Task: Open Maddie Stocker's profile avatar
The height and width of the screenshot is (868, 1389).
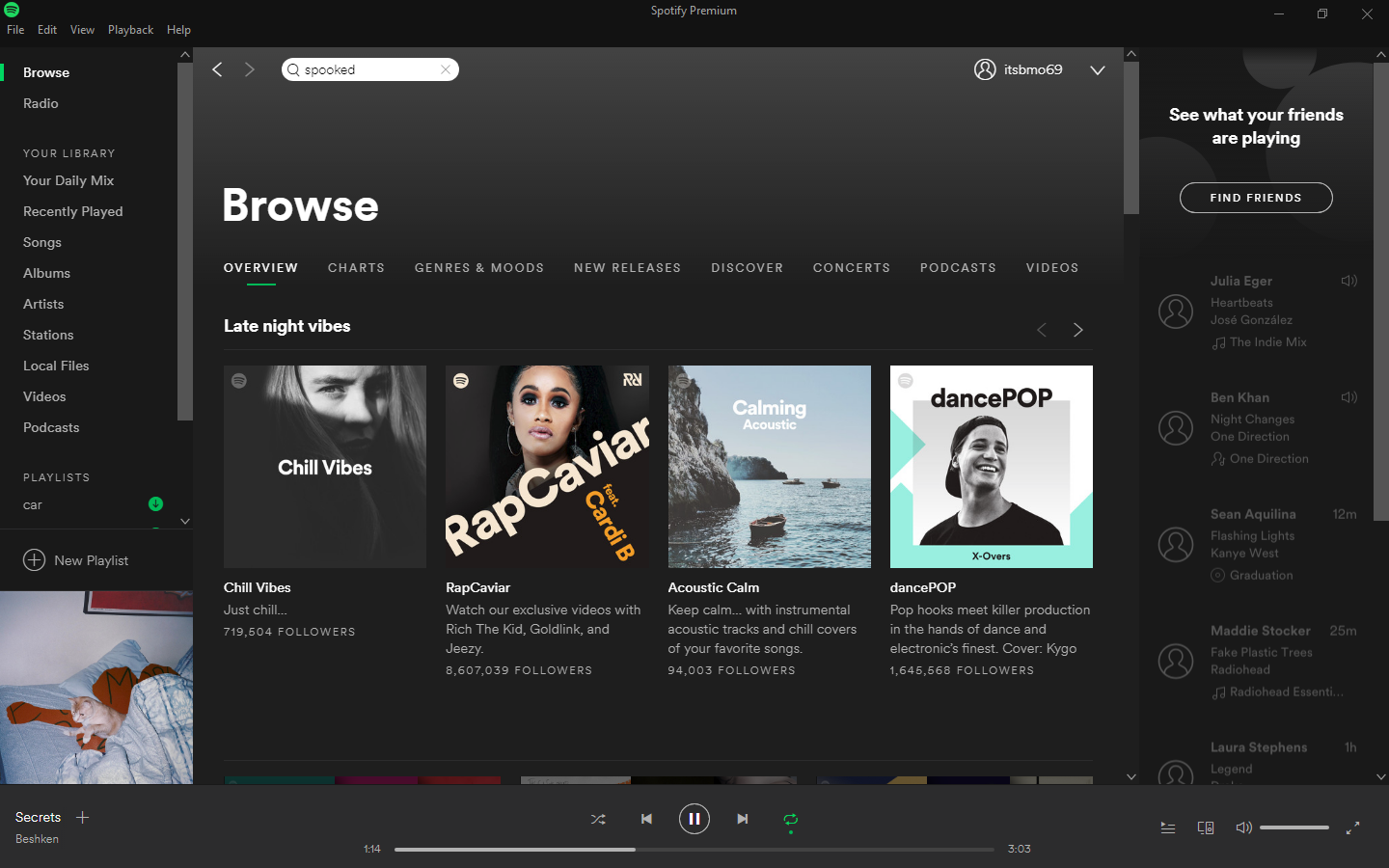Action: pos(1176,662)
